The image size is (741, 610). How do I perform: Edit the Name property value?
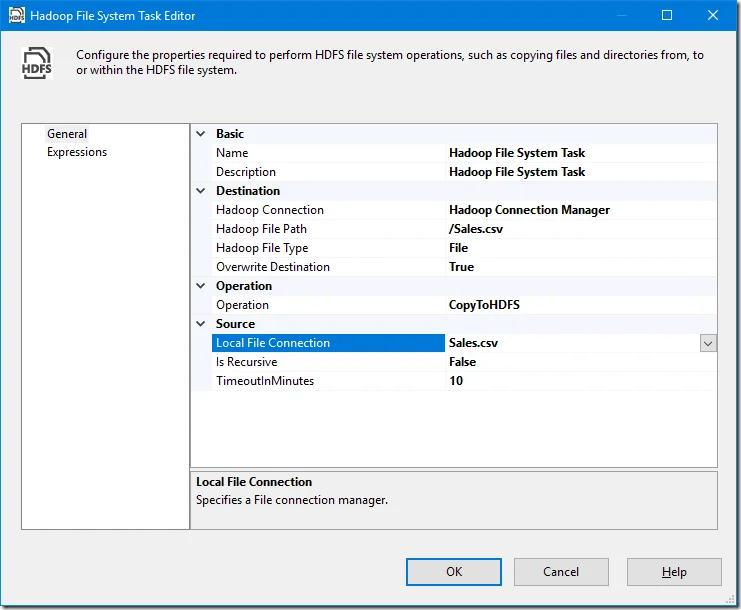[580, 153]
